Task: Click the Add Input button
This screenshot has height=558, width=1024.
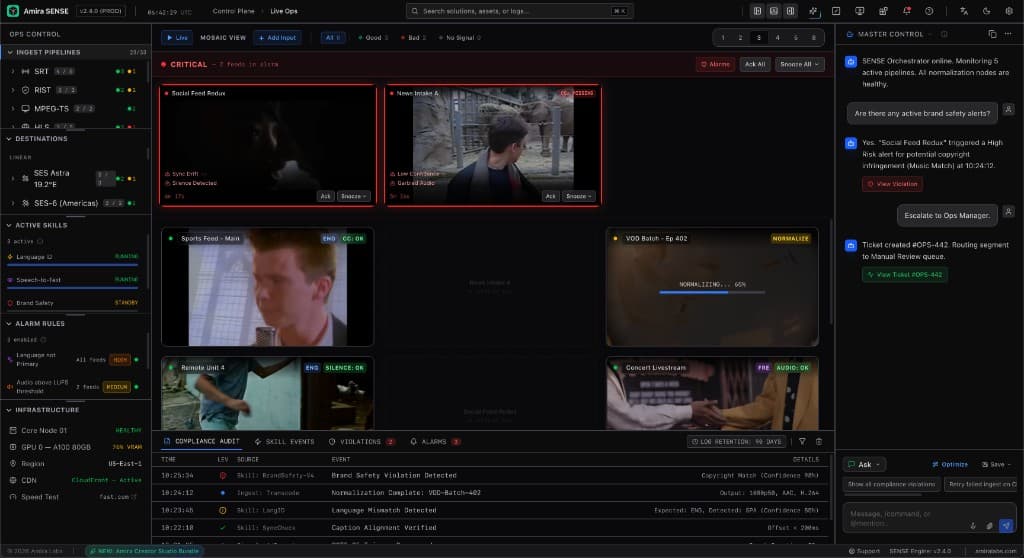Action: coord(278,38)
